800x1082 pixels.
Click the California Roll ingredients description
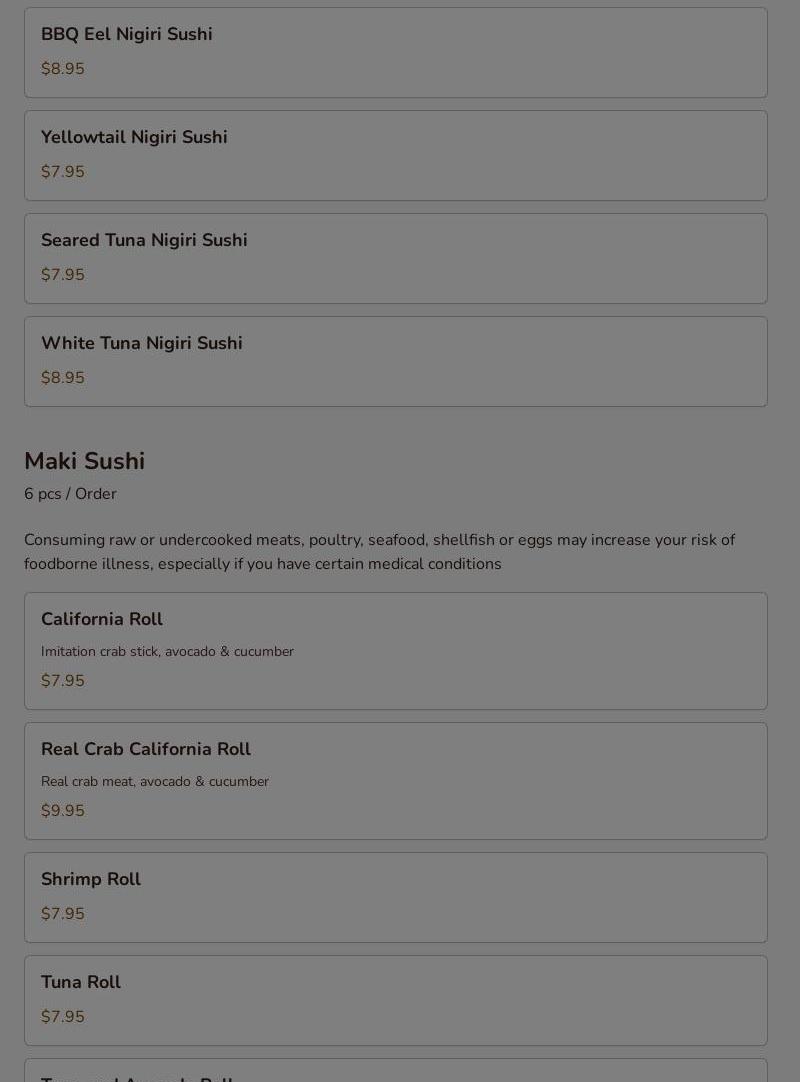(x=167, y=651)
